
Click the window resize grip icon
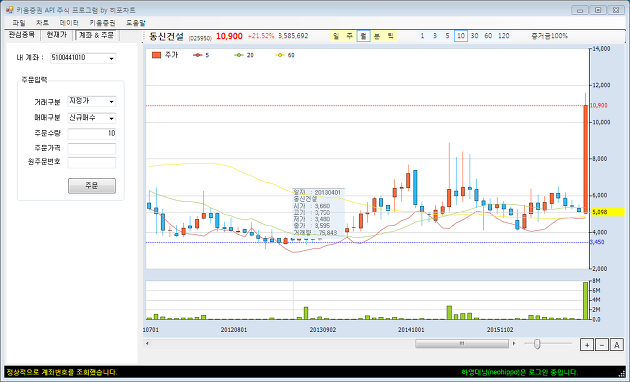[622, 373]
